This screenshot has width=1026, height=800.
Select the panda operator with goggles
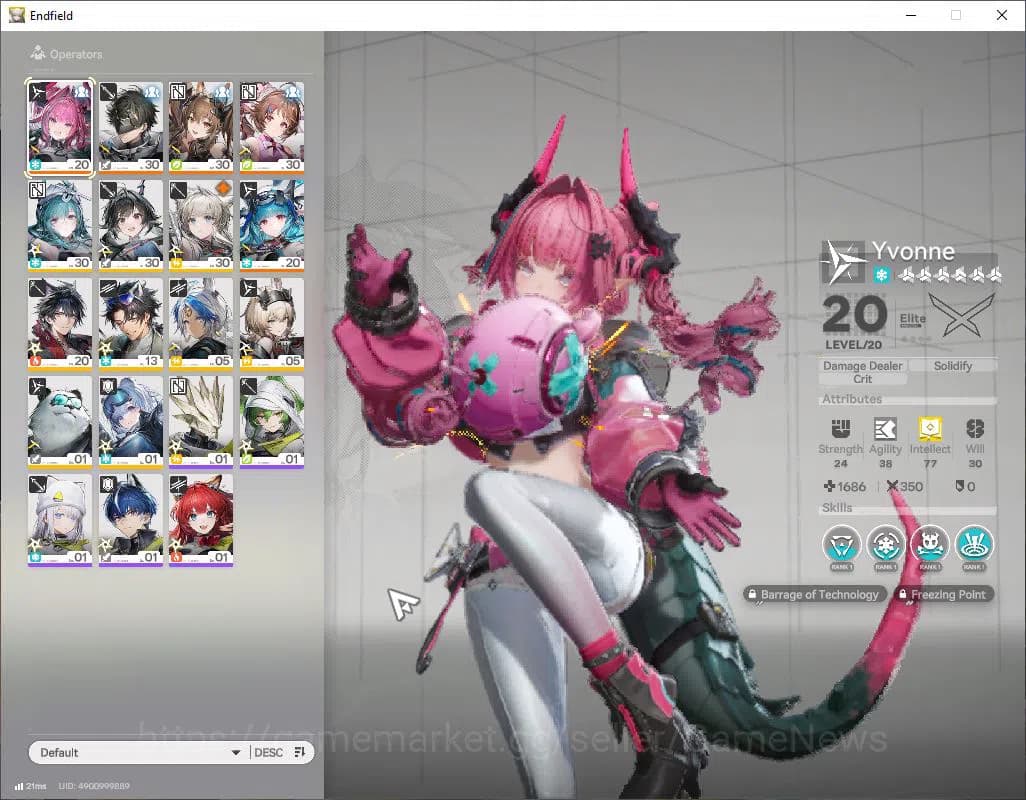point(60,422)
